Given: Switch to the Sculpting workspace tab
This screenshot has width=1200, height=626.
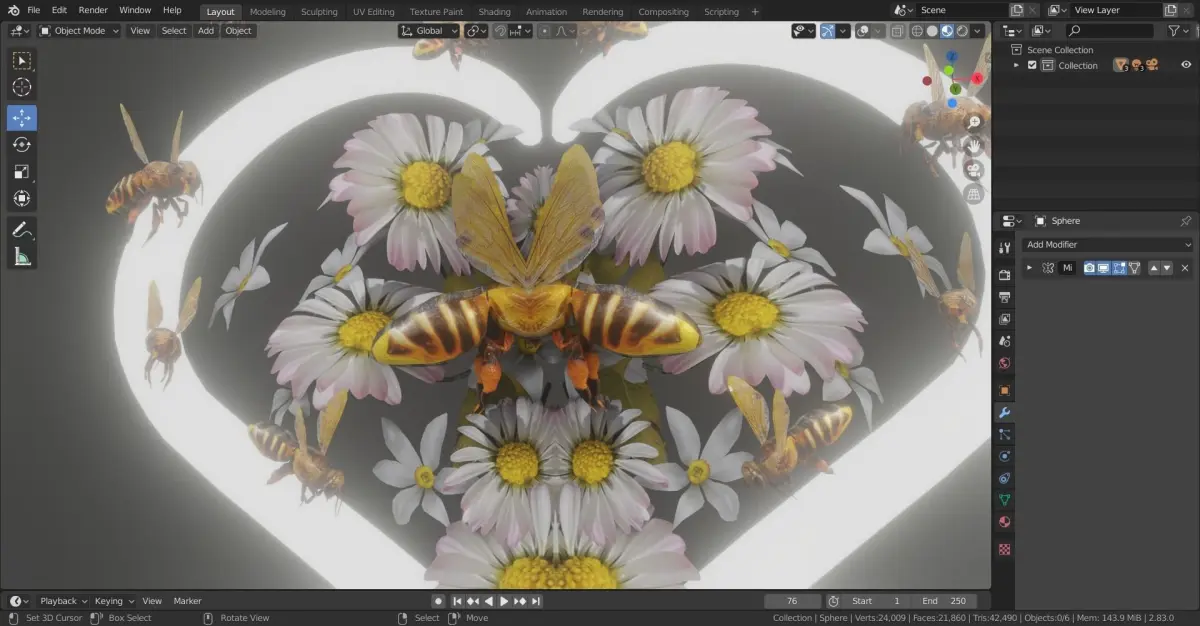Looking at the screenshot, I should [x=319, y=12].
